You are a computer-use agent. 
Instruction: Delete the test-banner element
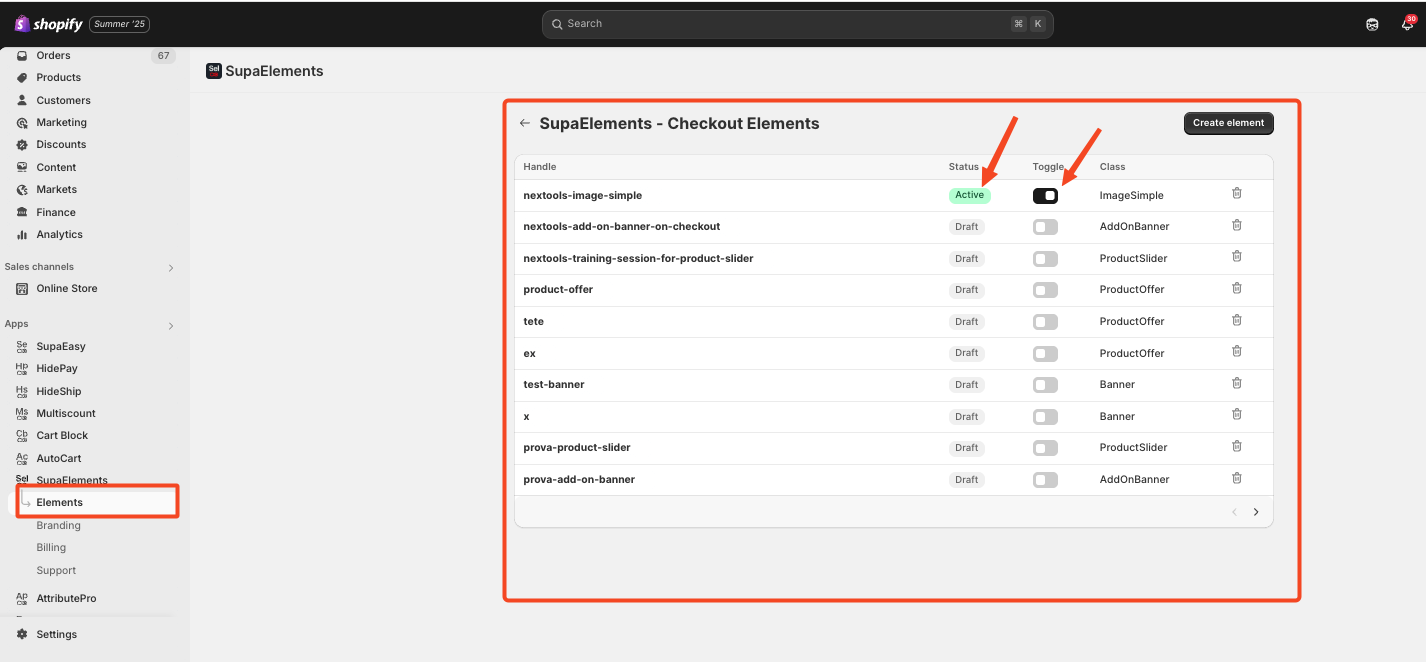[x=1237, y=383]
